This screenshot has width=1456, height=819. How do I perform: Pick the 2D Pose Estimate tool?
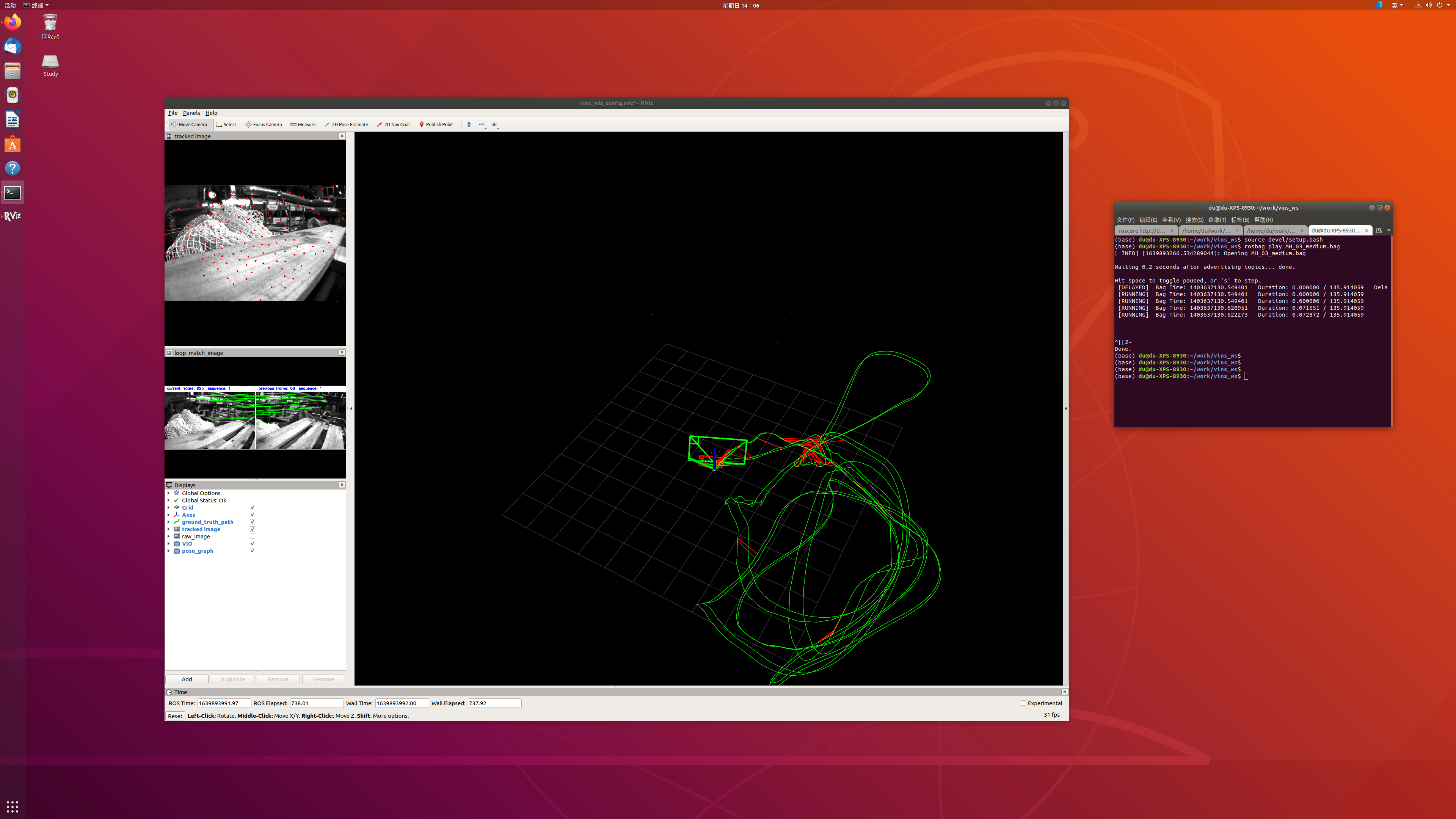click(x=346, y=124)
